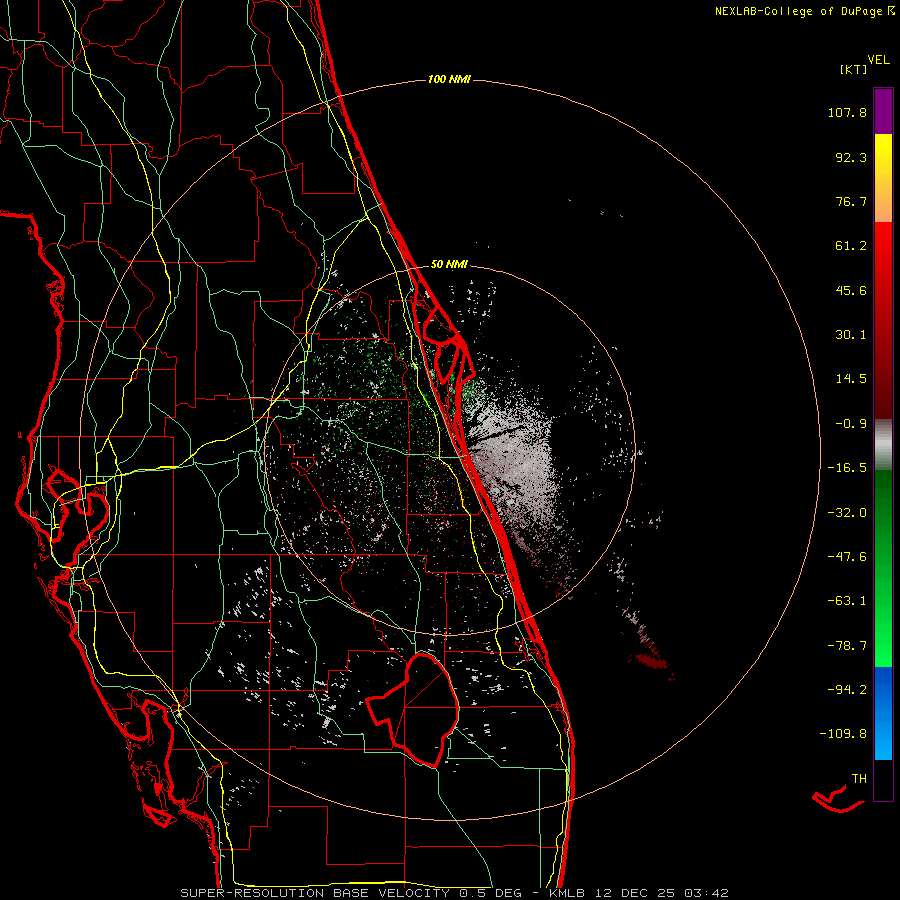Click the 92.3 velocity scale value

[851, 157]
